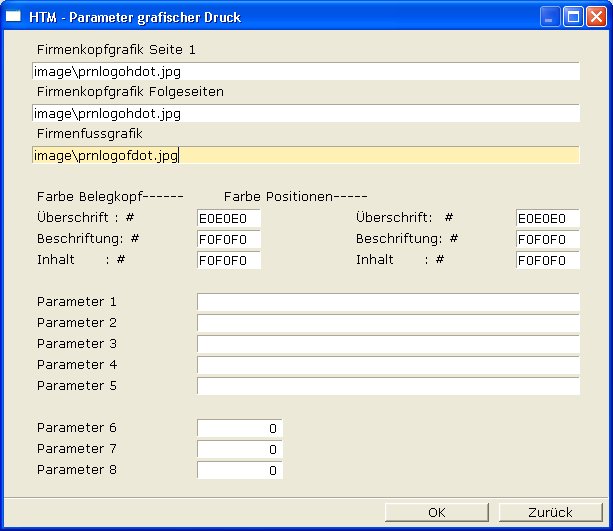Click the window icon in the title bar

tap(15, 17)
